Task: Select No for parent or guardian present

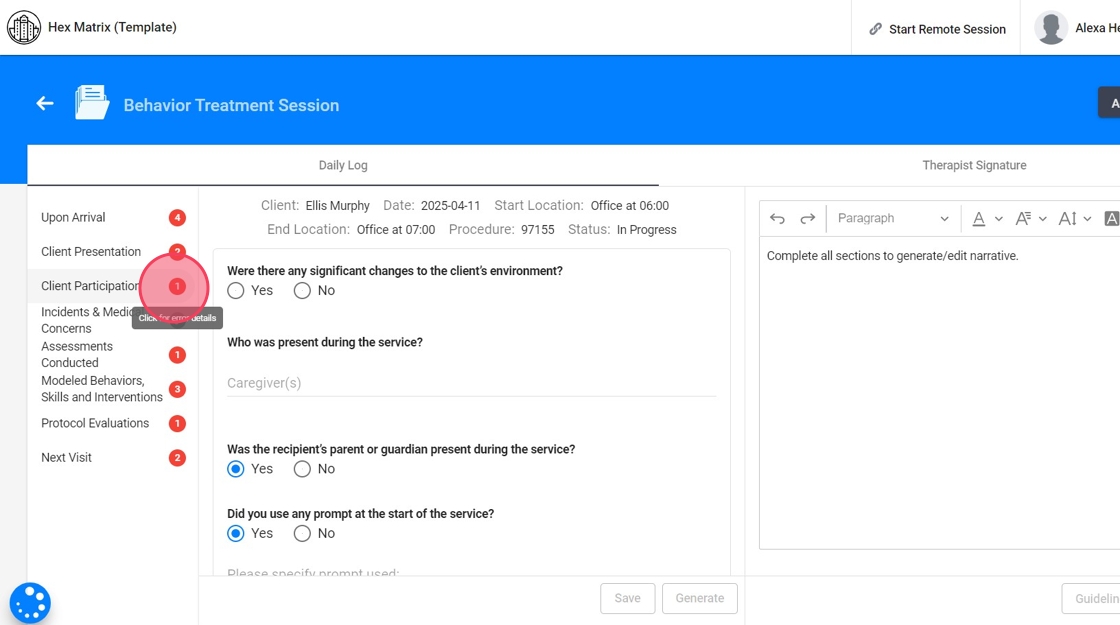Action: [302, 469]
